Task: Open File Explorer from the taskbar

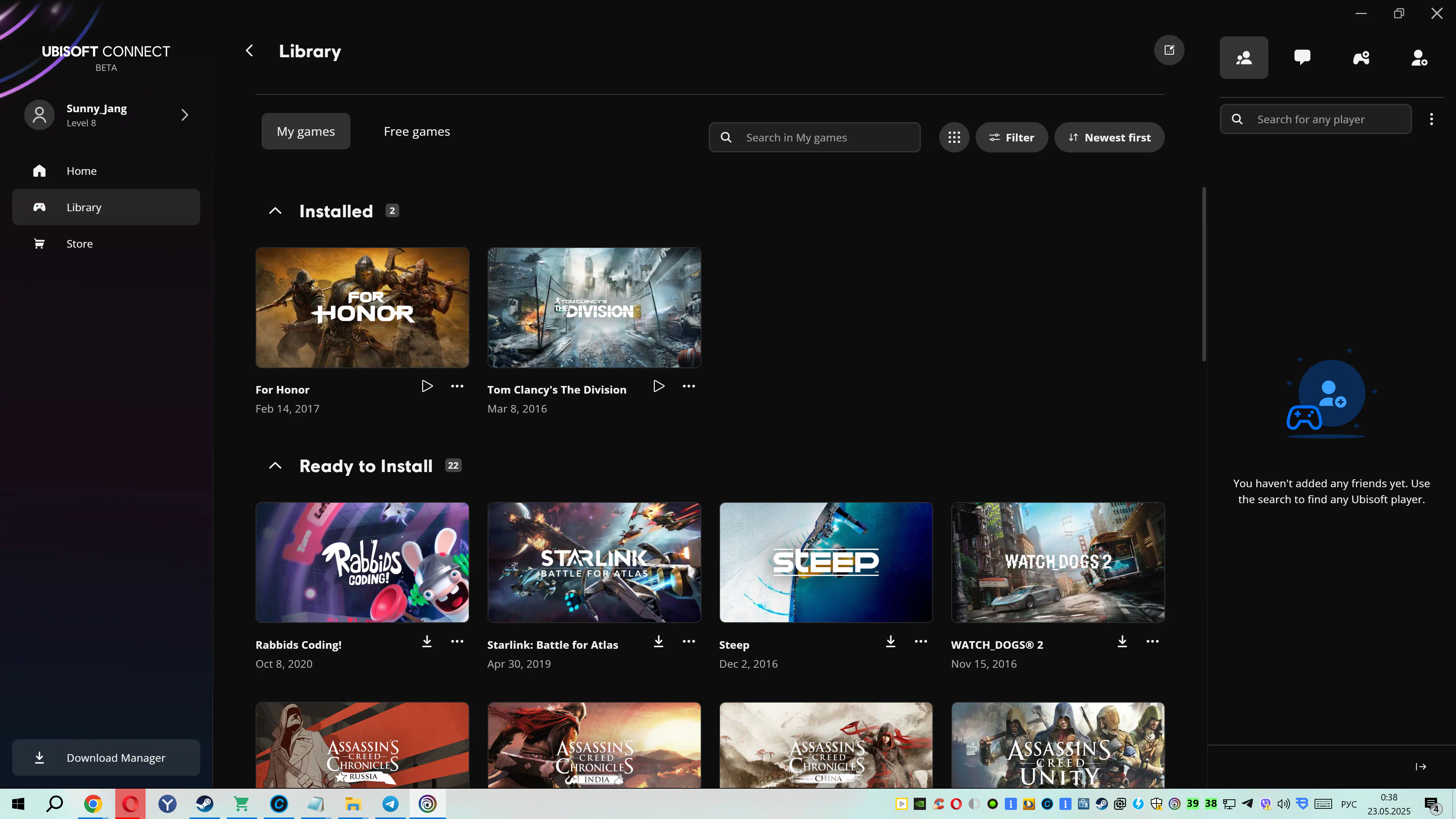Action: coord(353,804)
